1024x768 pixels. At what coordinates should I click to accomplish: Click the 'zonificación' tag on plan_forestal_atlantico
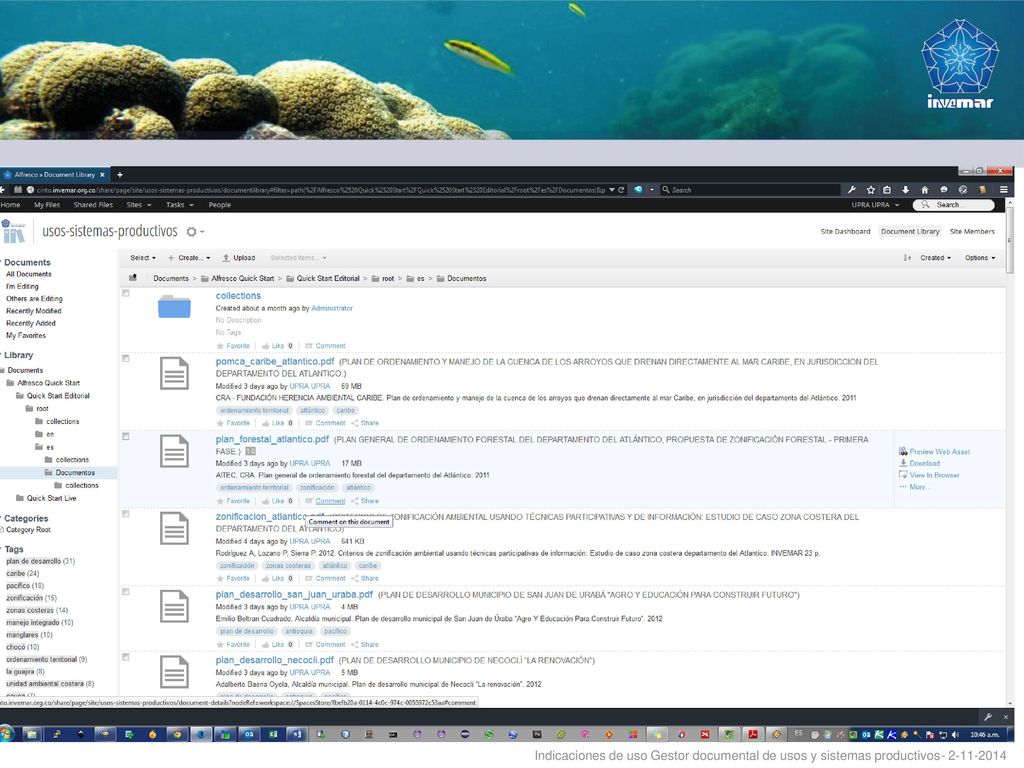318,488
